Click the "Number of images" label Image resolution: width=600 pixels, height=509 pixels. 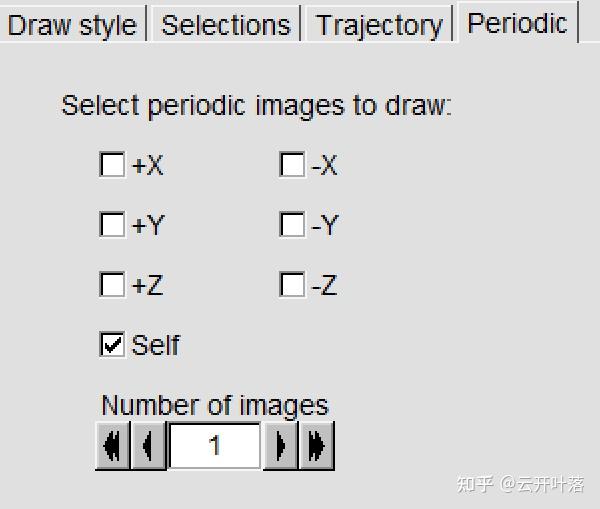214,405
